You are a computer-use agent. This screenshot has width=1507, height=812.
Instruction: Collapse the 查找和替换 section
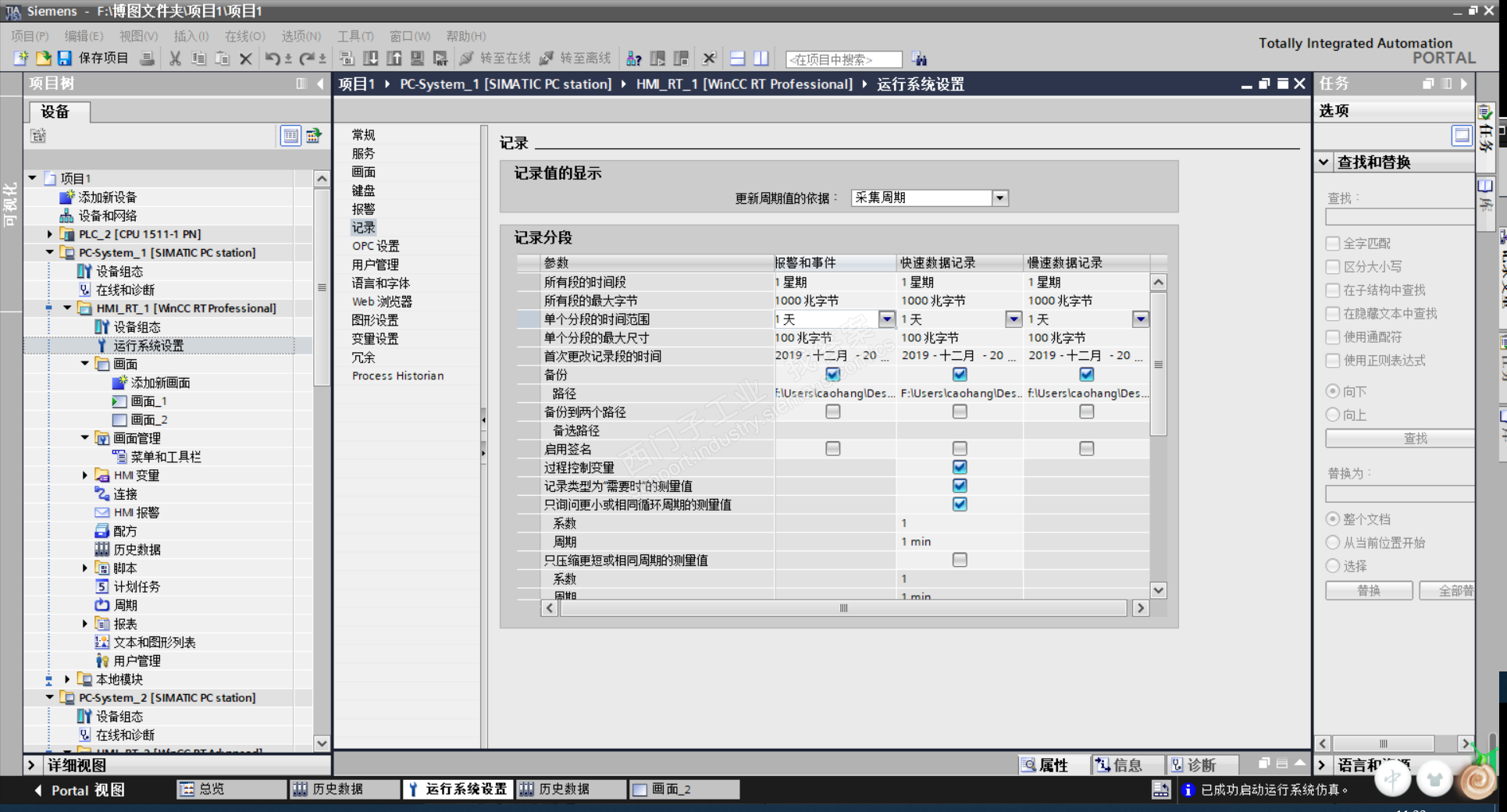click(1324, 162)
